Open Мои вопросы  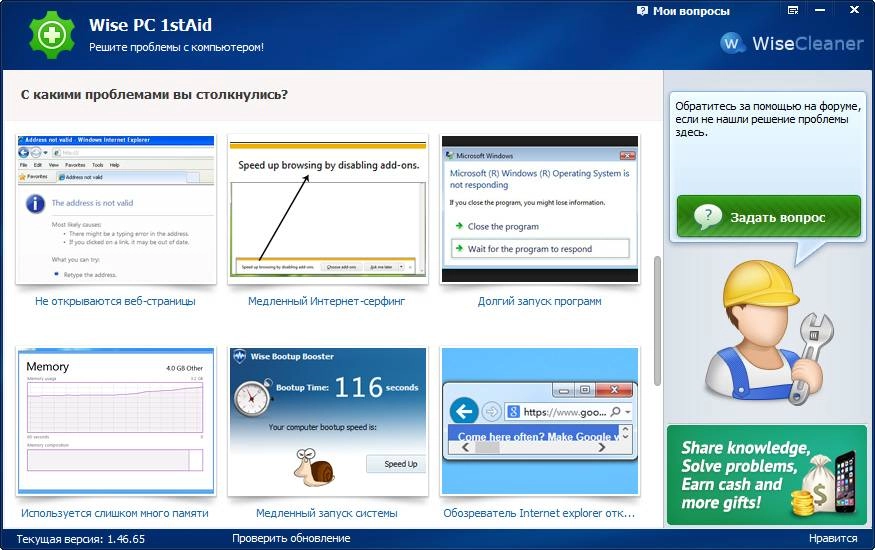691,11
